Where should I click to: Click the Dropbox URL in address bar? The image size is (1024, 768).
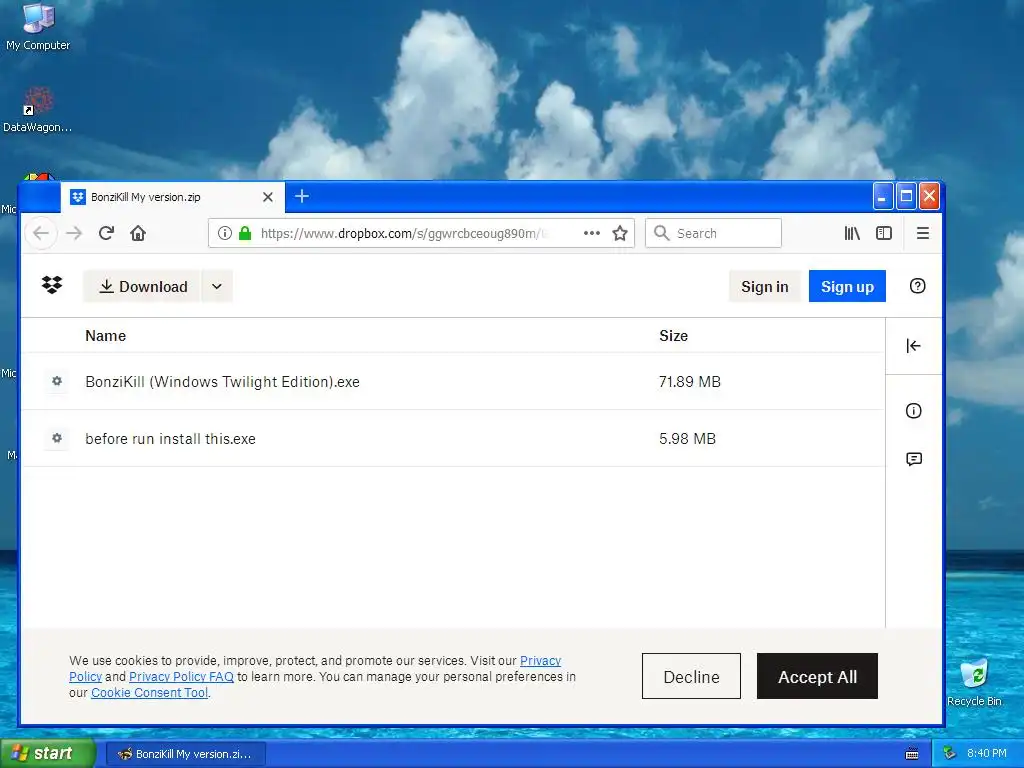(402, 233)
